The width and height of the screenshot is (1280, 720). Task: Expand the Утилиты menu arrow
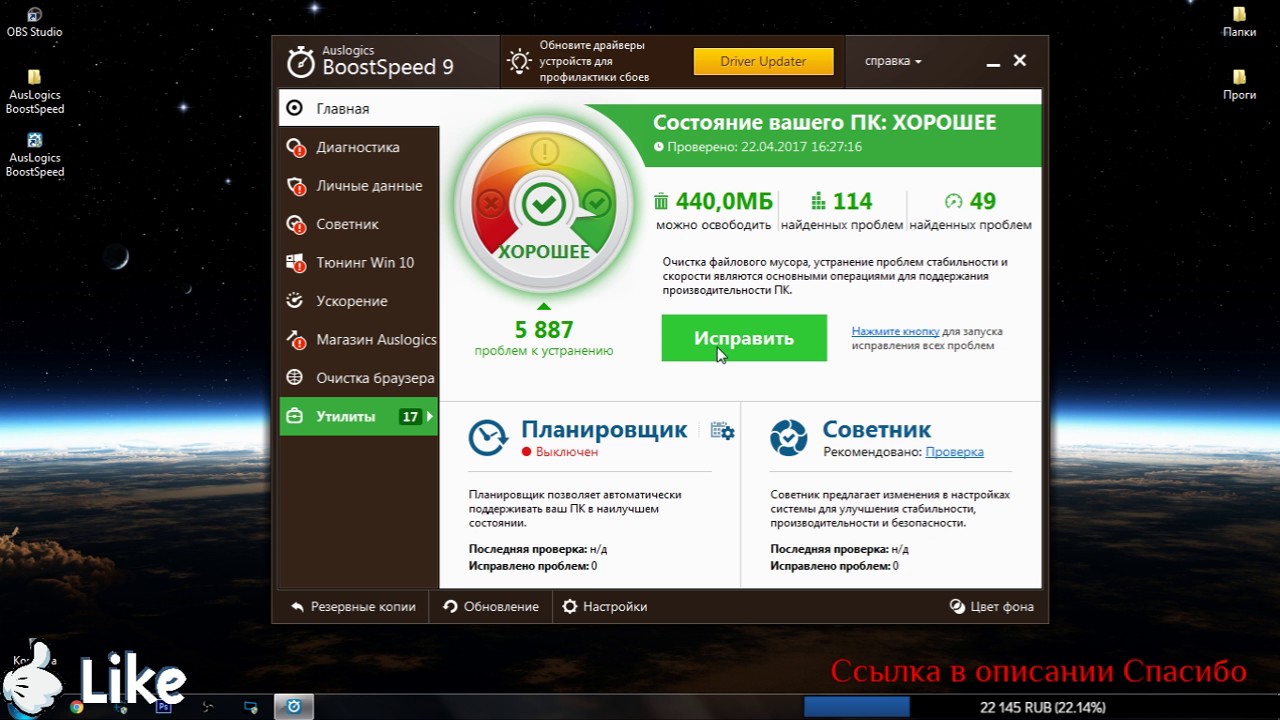point(431,416)
